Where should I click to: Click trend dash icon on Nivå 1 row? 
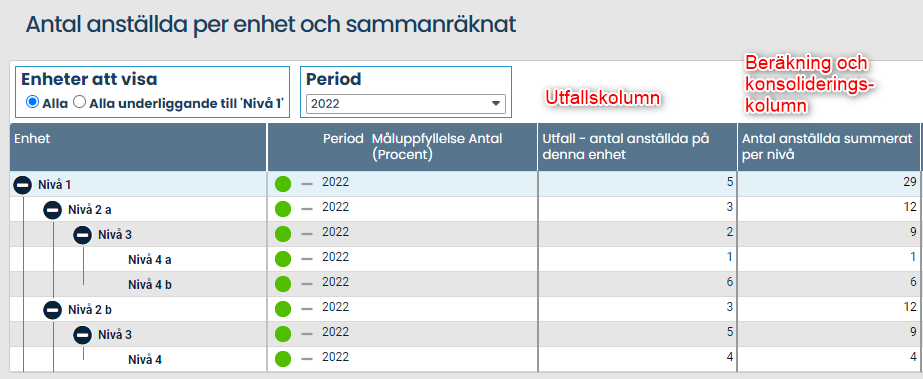pos(307,184)
